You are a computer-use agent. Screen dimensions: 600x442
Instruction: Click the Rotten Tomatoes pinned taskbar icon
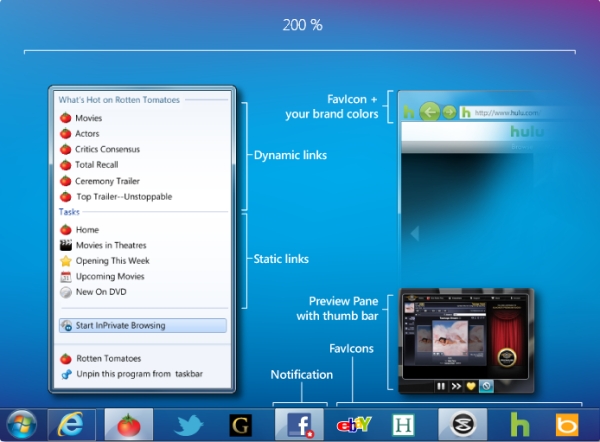[x=128, y=425]
